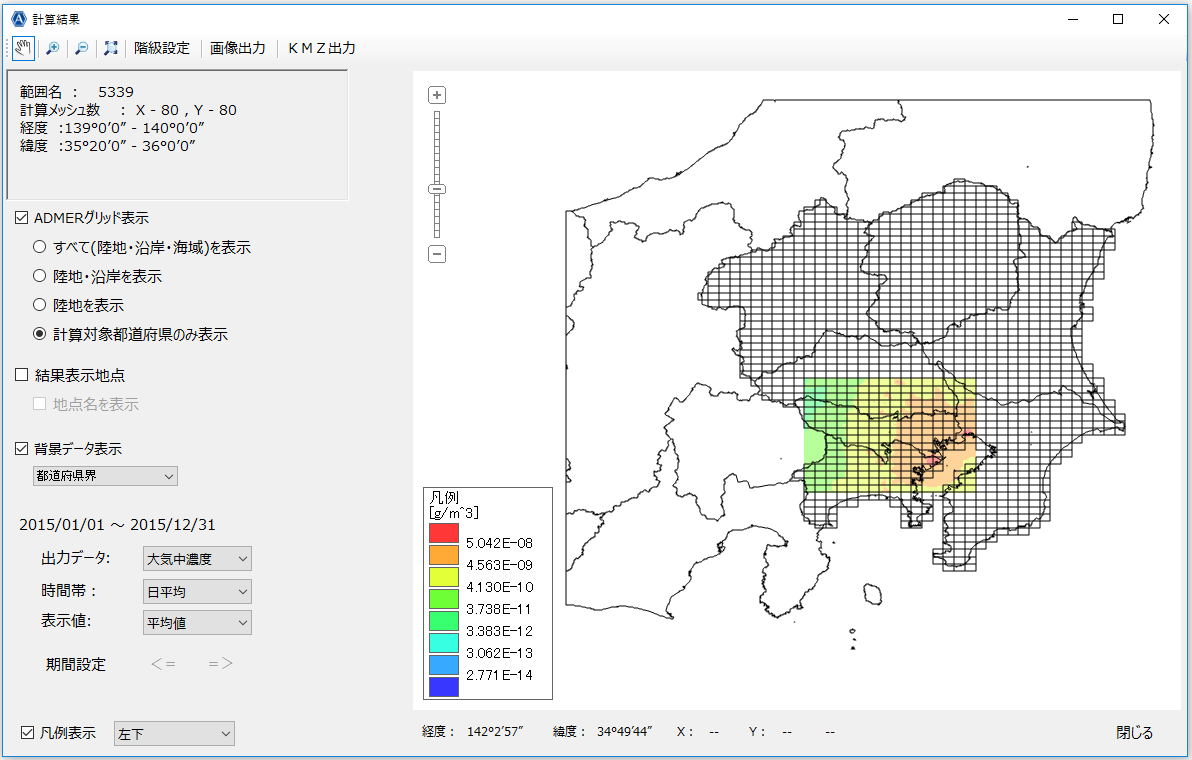Maximize the 計算結果 window
Screen dimensions: 1192x760
click(1118, 19)
